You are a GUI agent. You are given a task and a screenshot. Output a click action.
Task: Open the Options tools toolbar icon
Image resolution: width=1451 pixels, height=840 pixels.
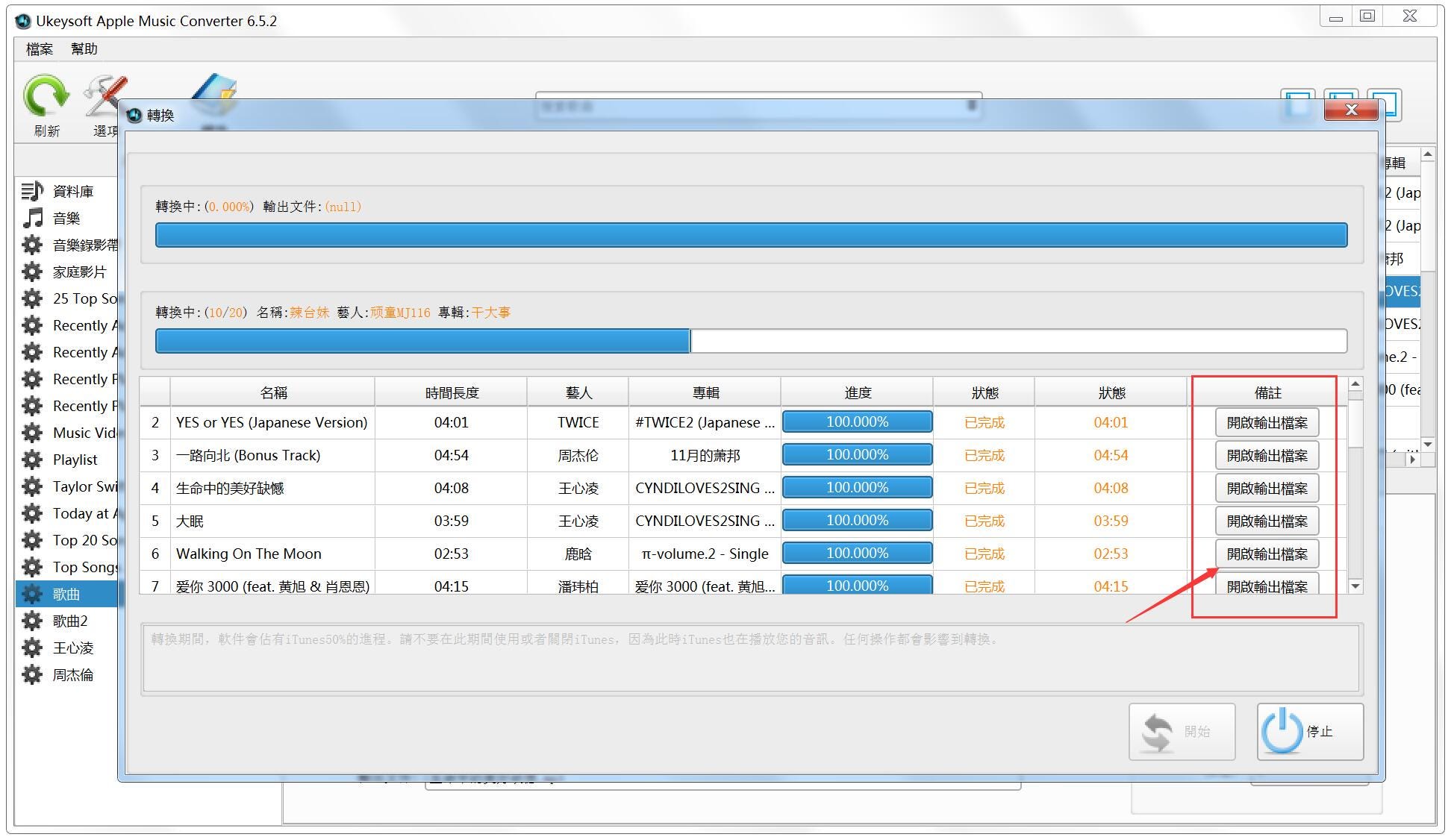[x=104, y=96]
